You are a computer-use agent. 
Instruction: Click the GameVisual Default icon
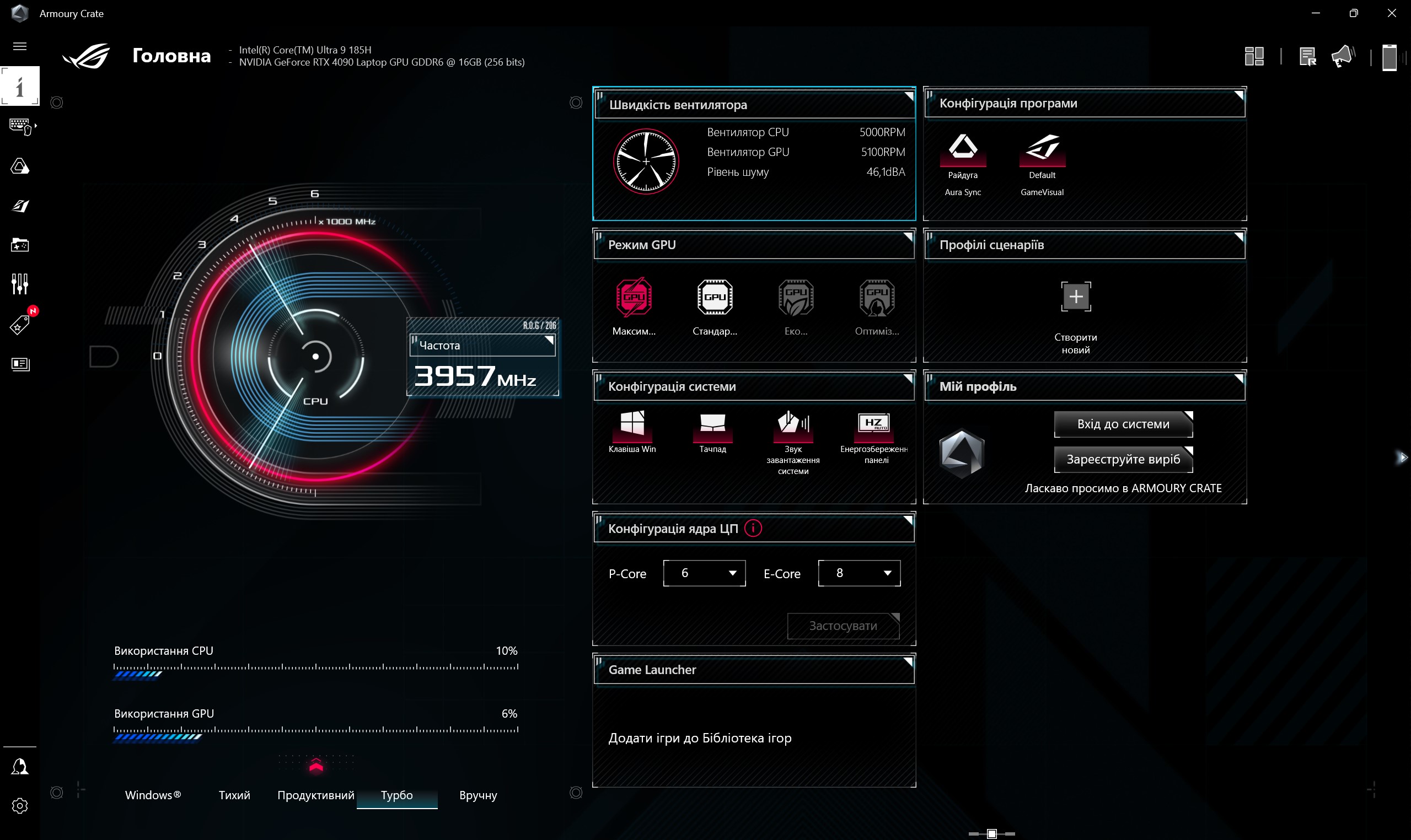[x=1042, y=149]
